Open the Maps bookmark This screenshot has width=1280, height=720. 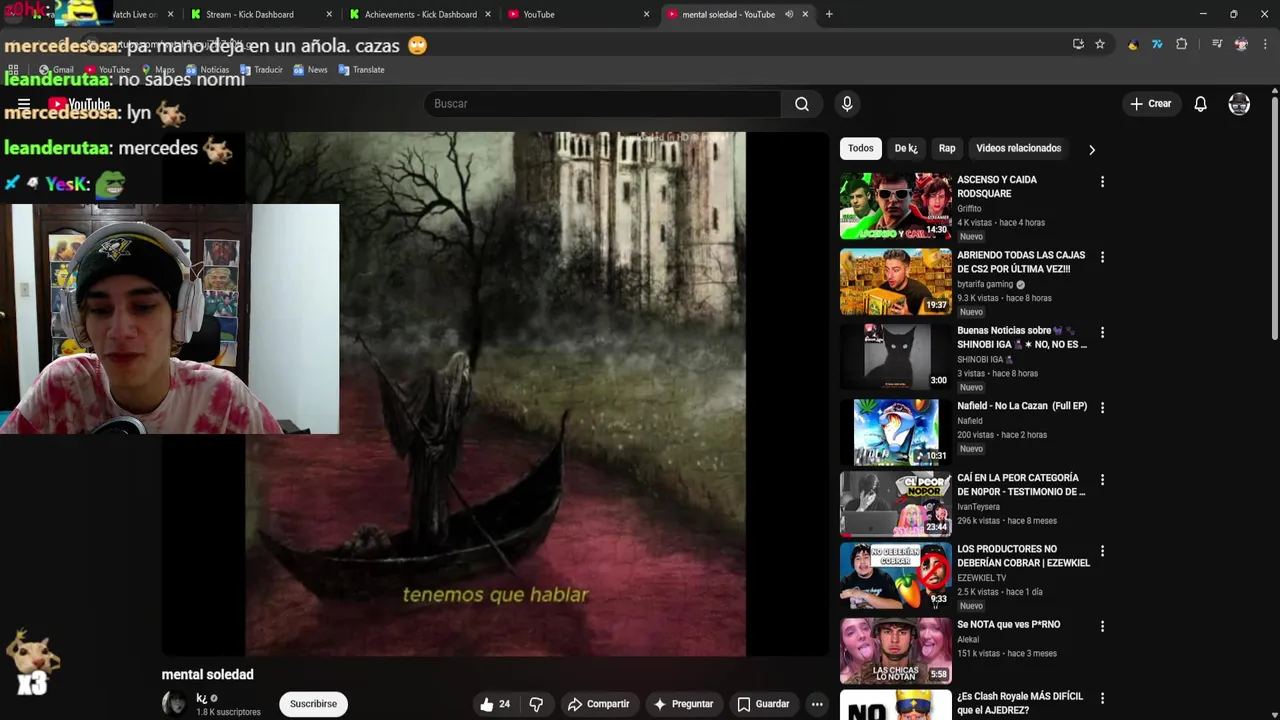point(158,70)
